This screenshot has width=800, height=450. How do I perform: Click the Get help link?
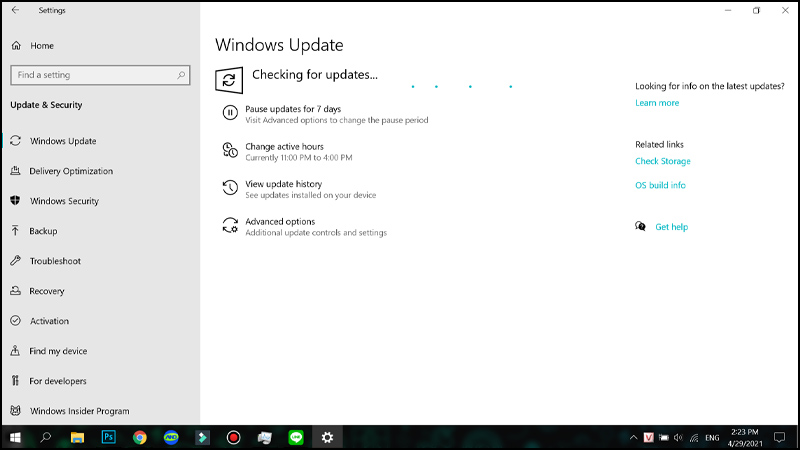(671, 227)
